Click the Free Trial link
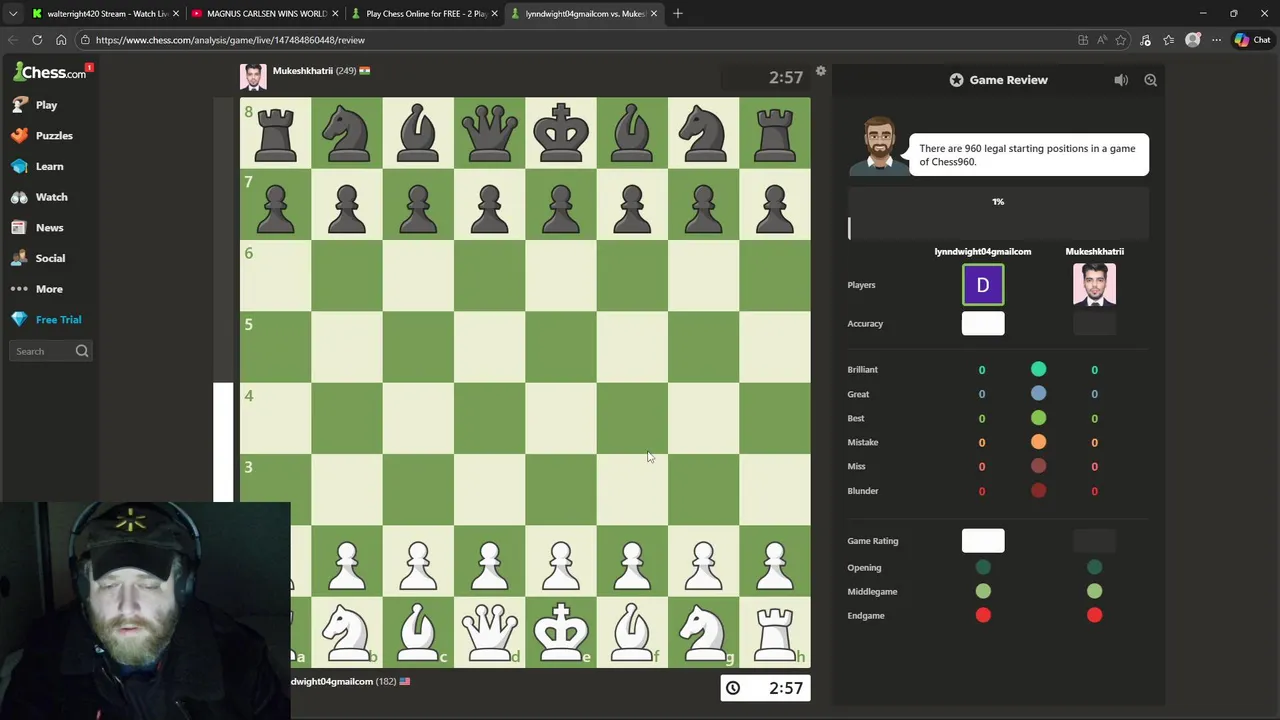 (x=47, y=320)
